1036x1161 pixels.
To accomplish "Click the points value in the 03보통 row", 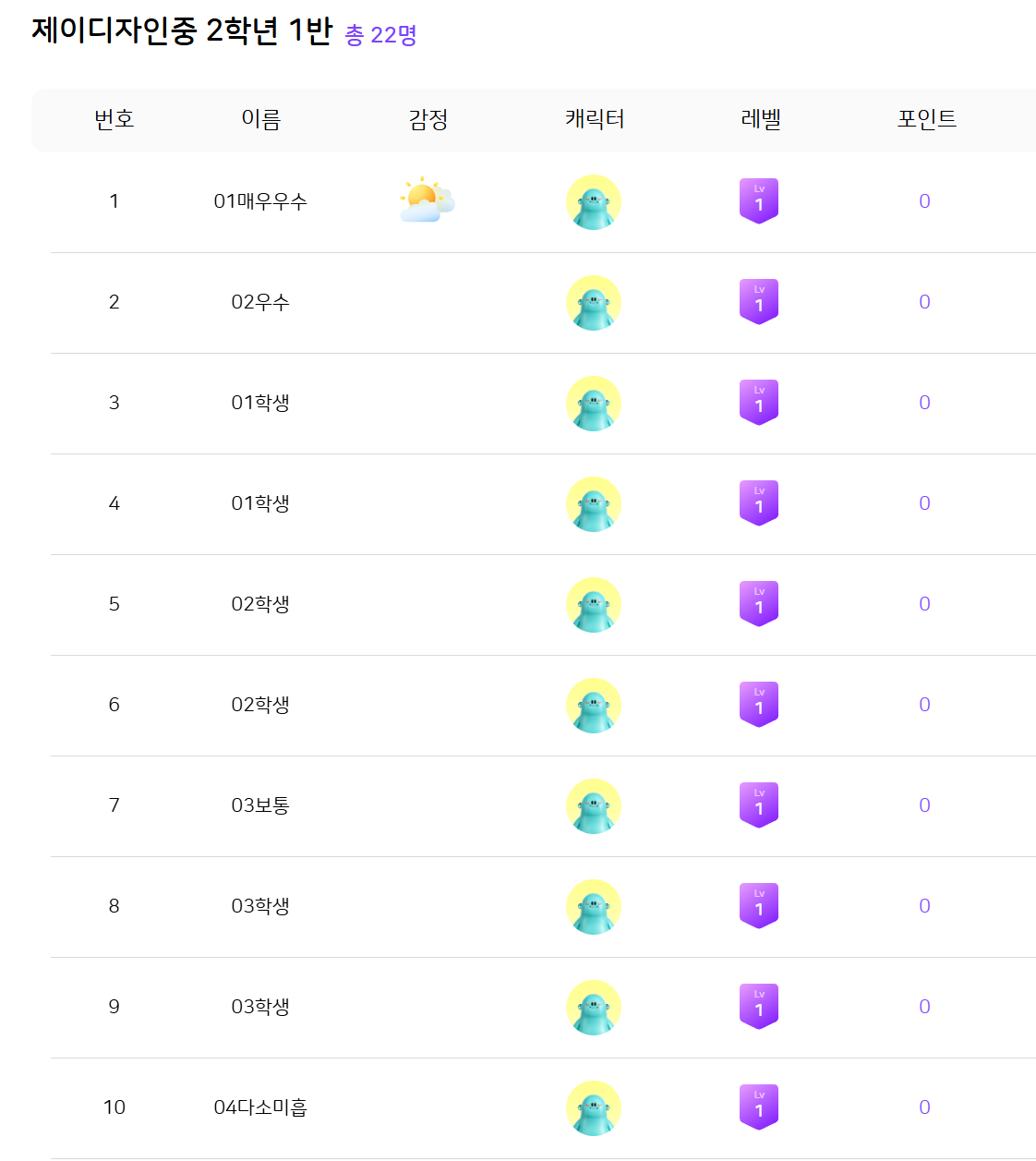I will (924, 805).
